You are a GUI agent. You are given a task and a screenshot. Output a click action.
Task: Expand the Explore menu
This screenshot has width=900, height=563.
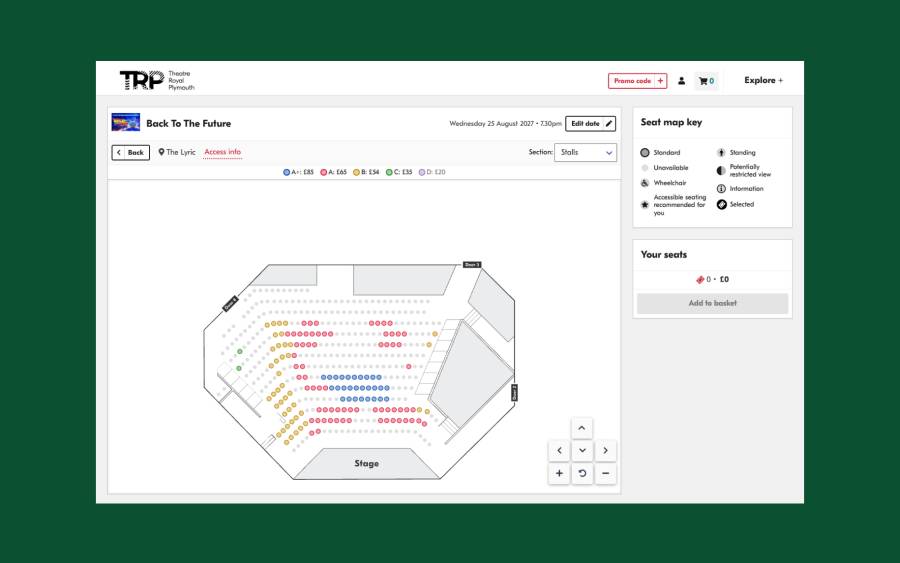point(763,81)
